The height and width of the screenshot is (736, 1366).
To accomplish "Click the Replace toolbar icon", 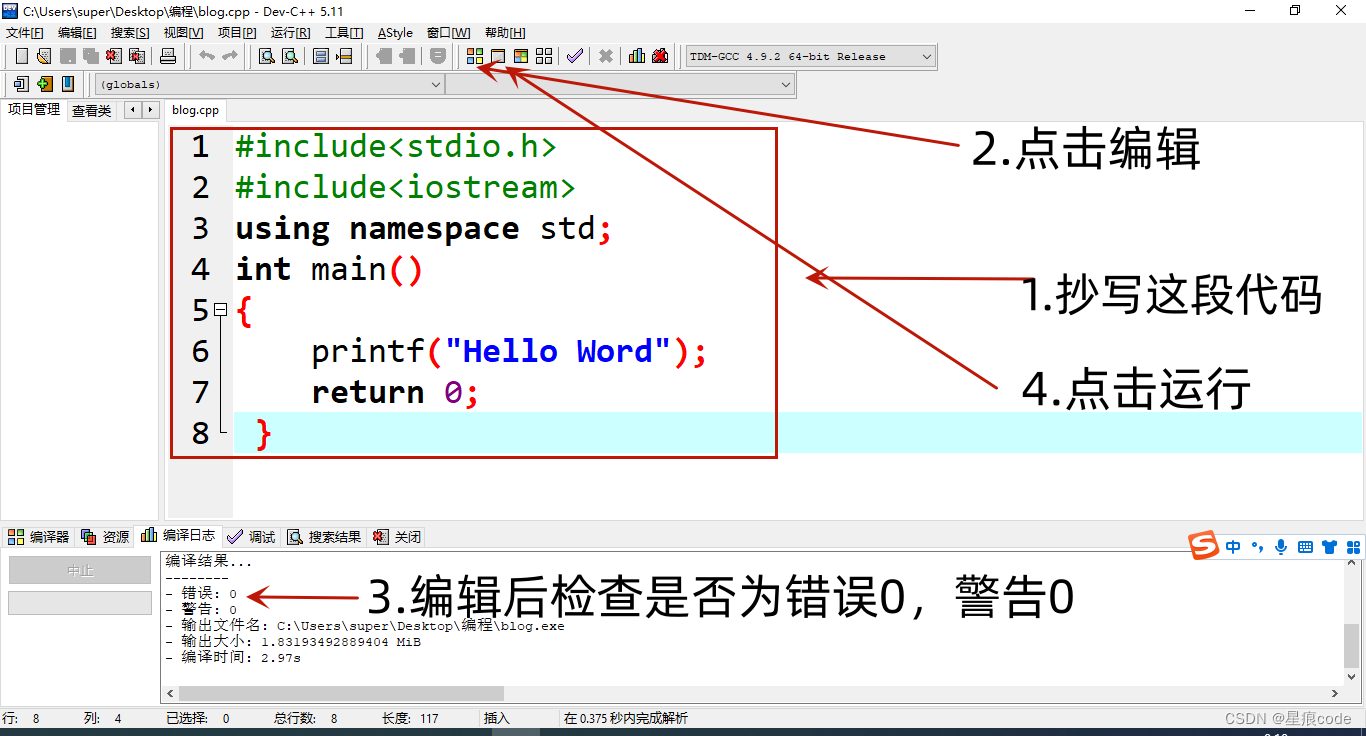I will pyautogui.click(x=290, y=56).
